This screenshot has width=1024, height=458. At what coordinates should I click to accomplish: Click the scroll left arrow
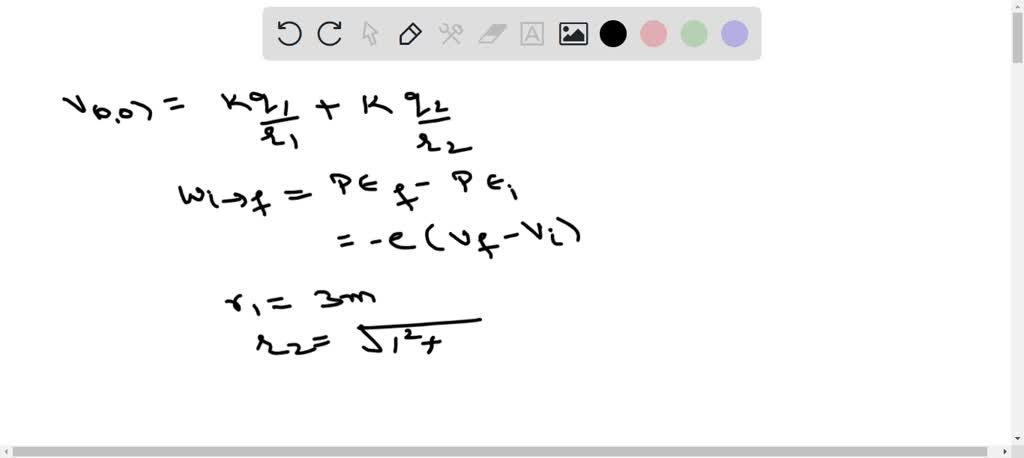5,451
